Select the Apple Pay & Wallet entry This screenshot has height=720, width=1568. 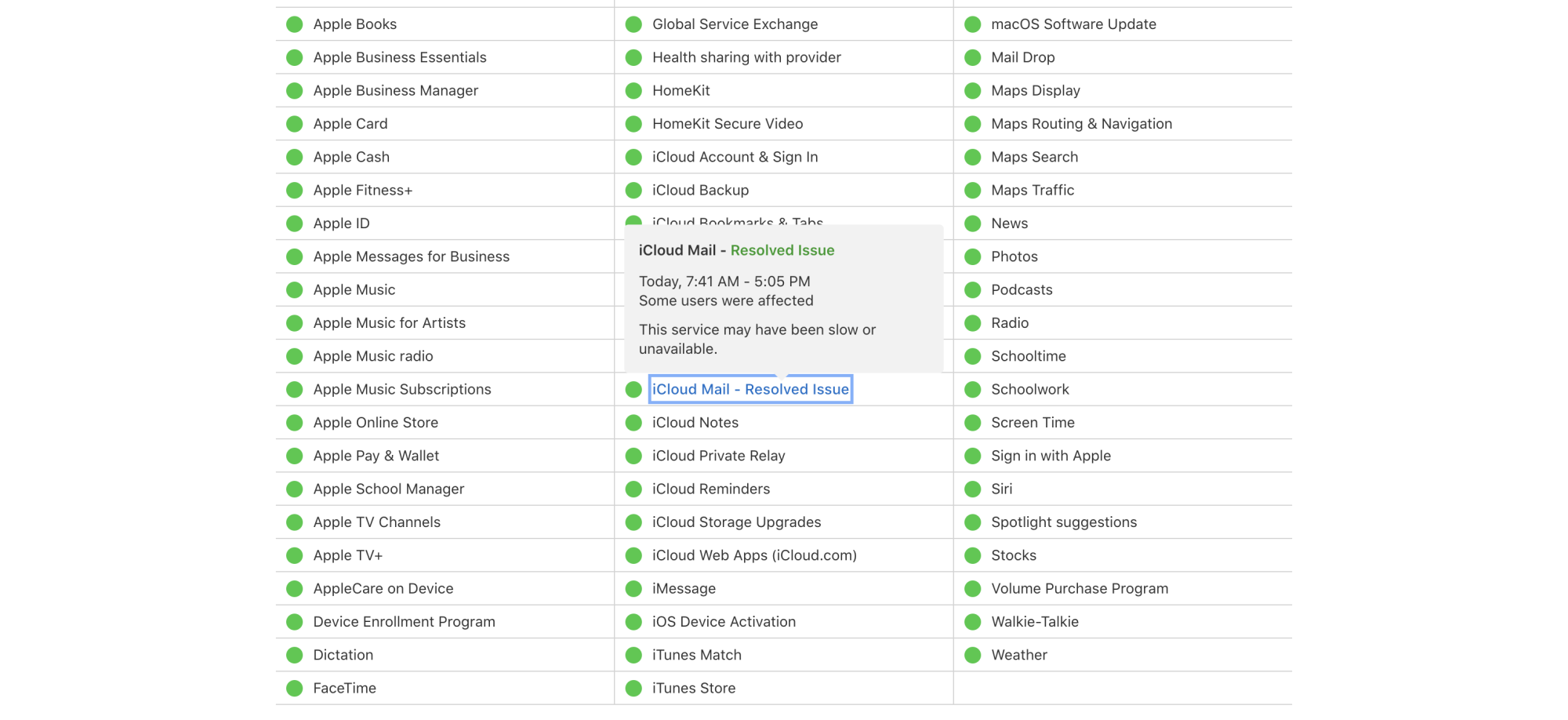[x=376, y=456]
